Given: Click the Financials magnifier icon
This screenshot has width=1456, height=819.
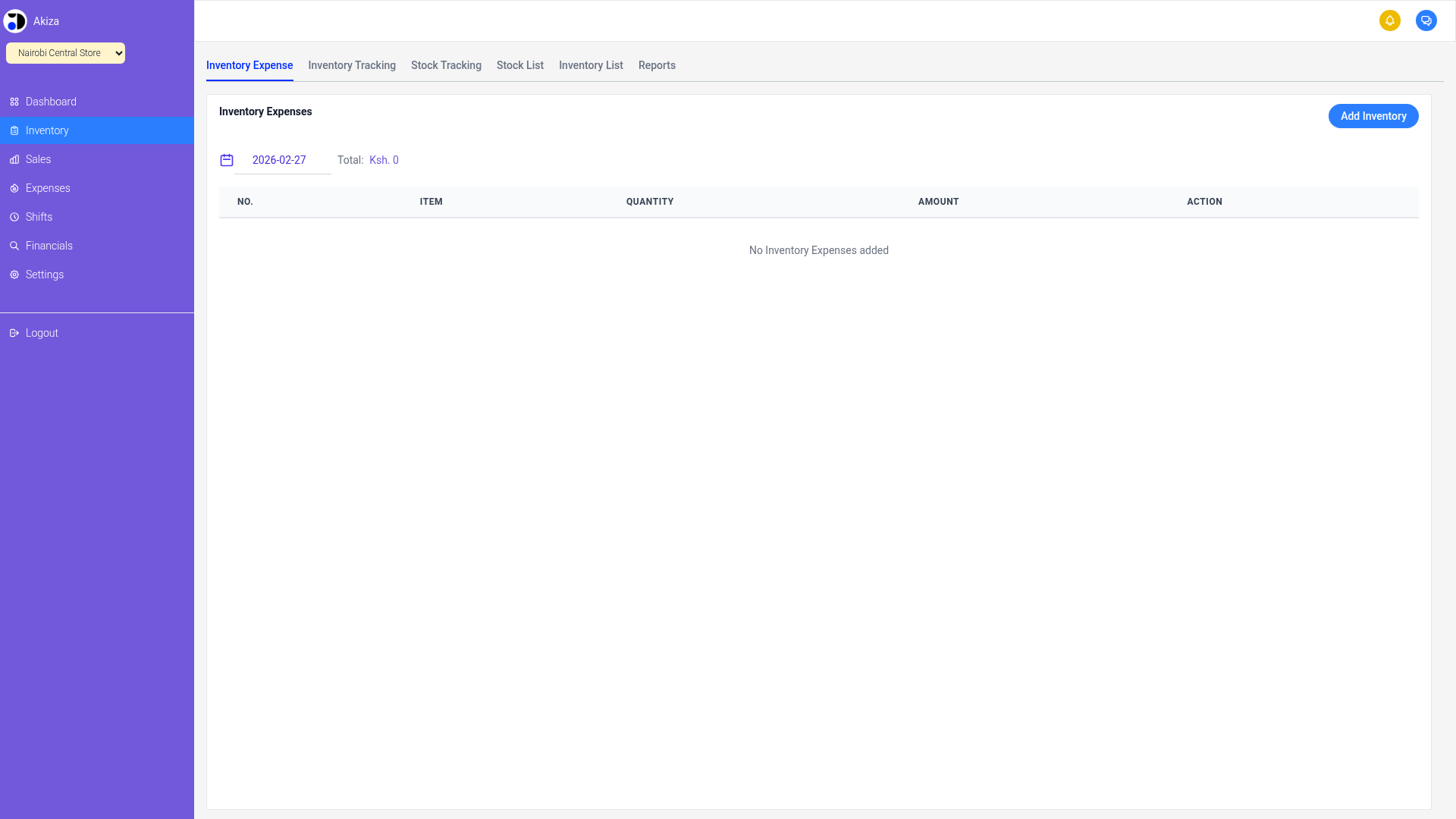Looking at the screenshot, I should 14,245.
